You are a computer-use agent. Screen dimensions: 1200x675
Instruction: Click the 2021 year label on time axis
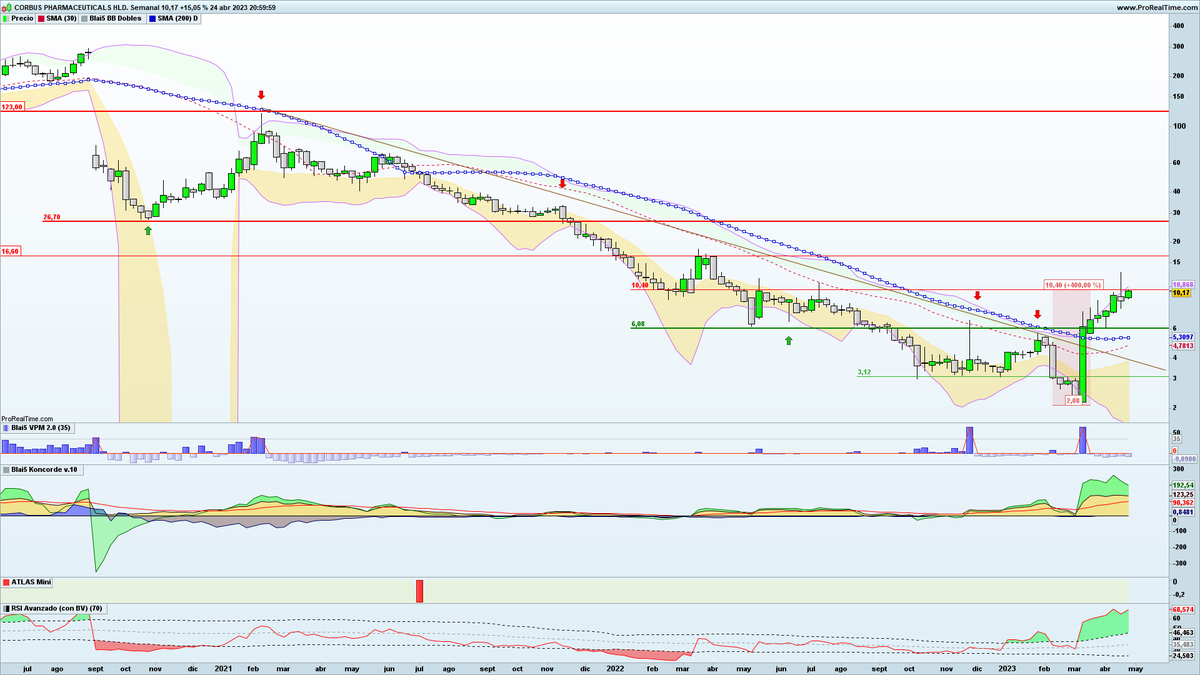click(223, 667)
